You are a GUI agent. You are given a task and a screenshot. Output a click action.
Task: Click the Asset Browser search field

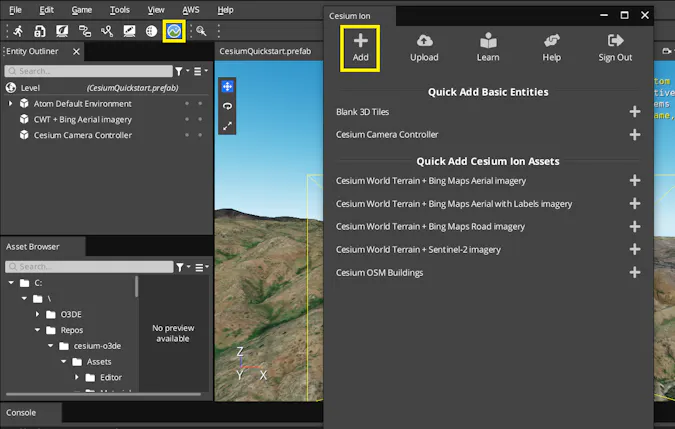tap(90, 267)
